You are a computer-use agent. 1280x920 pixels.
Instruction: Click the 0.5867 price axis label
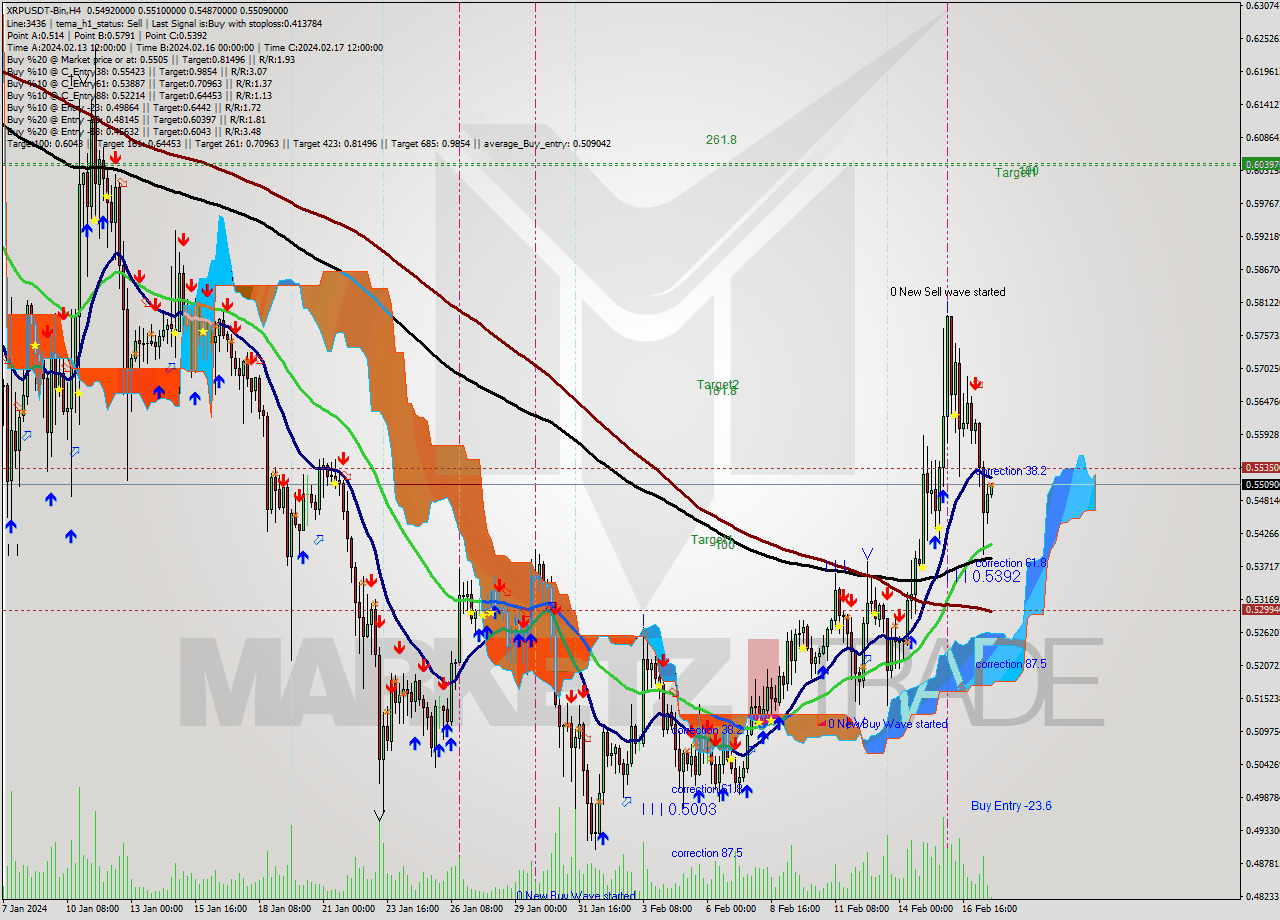[x=1261, y=270]
